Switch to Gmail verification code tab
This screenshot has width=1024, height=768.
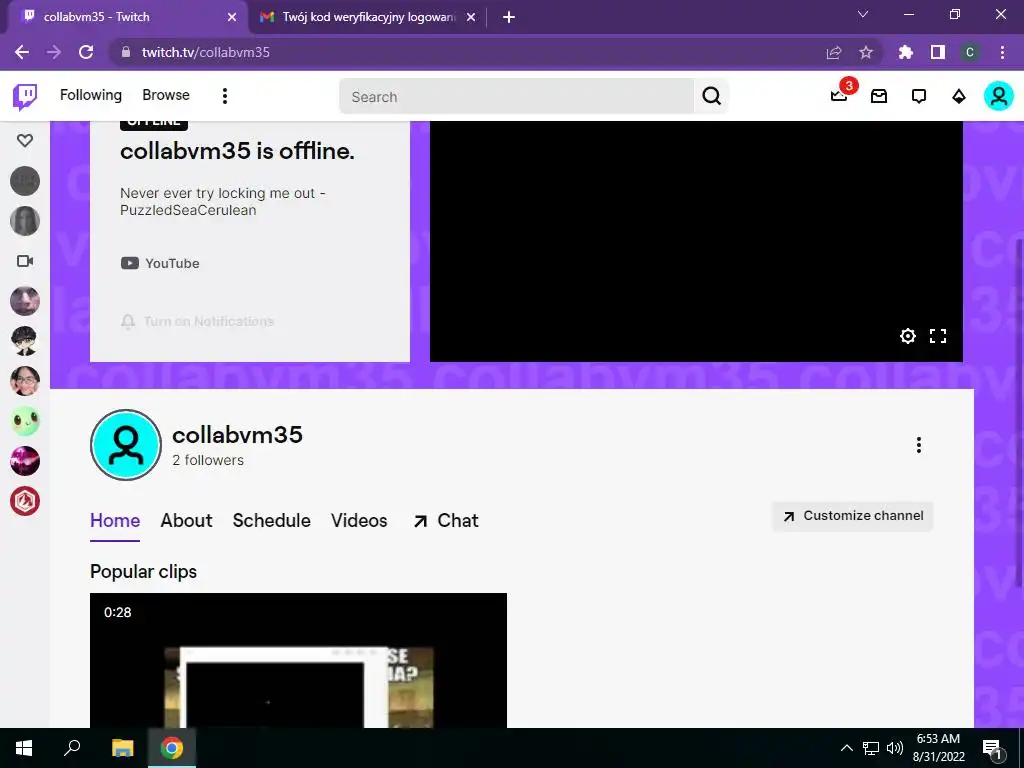(x=369, y=17)
